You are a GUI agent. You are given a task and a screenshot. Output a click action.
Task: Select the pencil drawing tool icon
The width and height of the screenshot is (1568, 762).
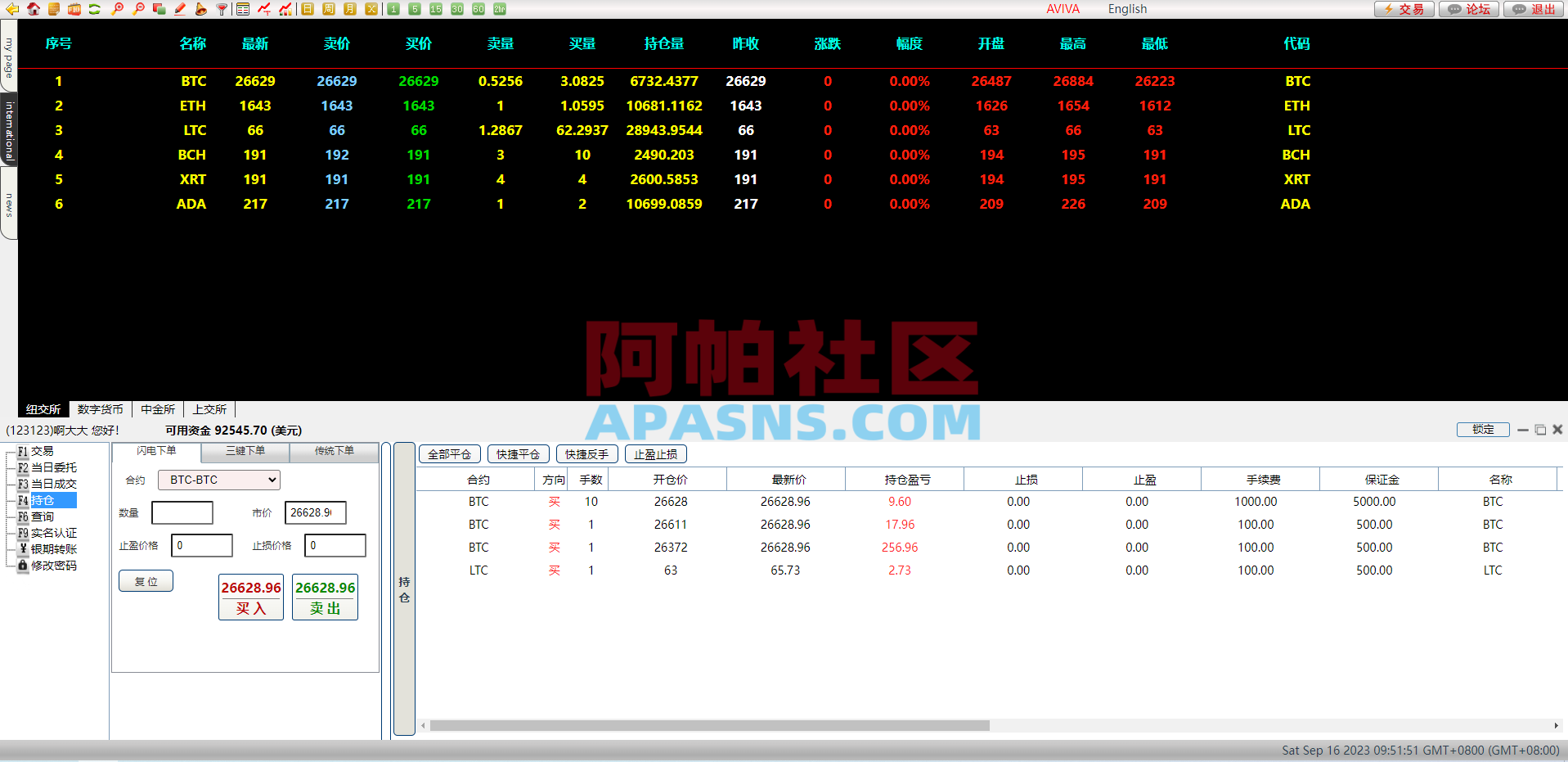click(179, 9)
